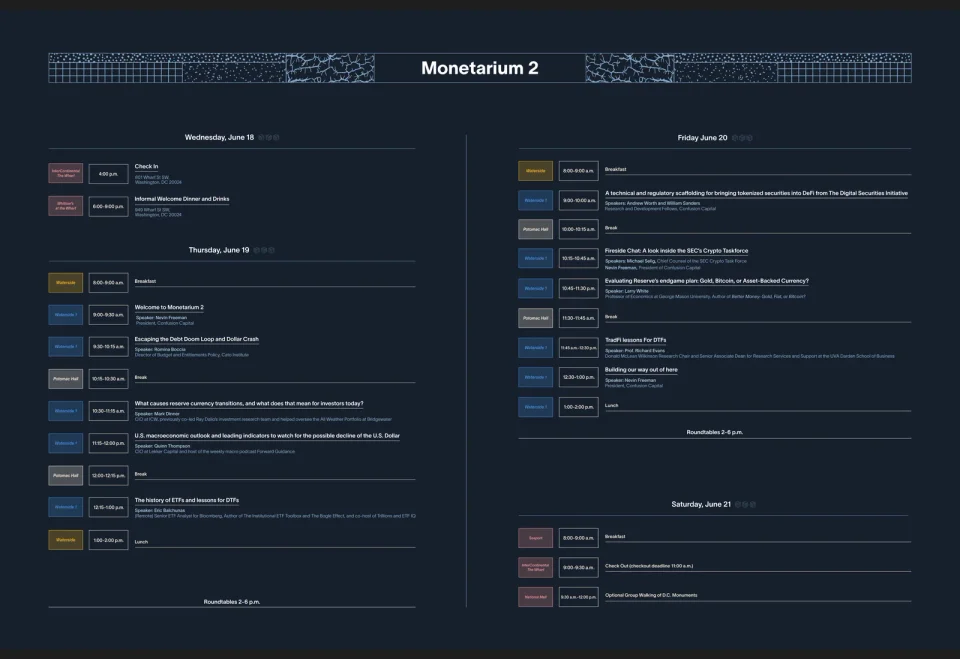Image resolution: width=960 pixels, height=659 pixels.
Task: Select speaker line Quinn Thompson
Action: (x=162, y=446)
